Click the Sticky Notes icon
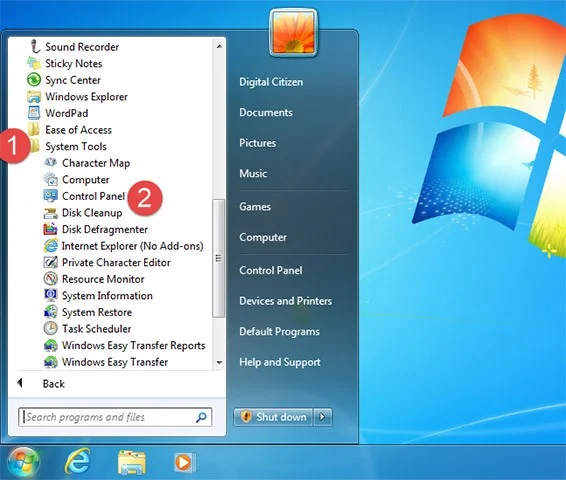Image resolution: width=566 pixels, height=480 pixels. click(34, 63)
